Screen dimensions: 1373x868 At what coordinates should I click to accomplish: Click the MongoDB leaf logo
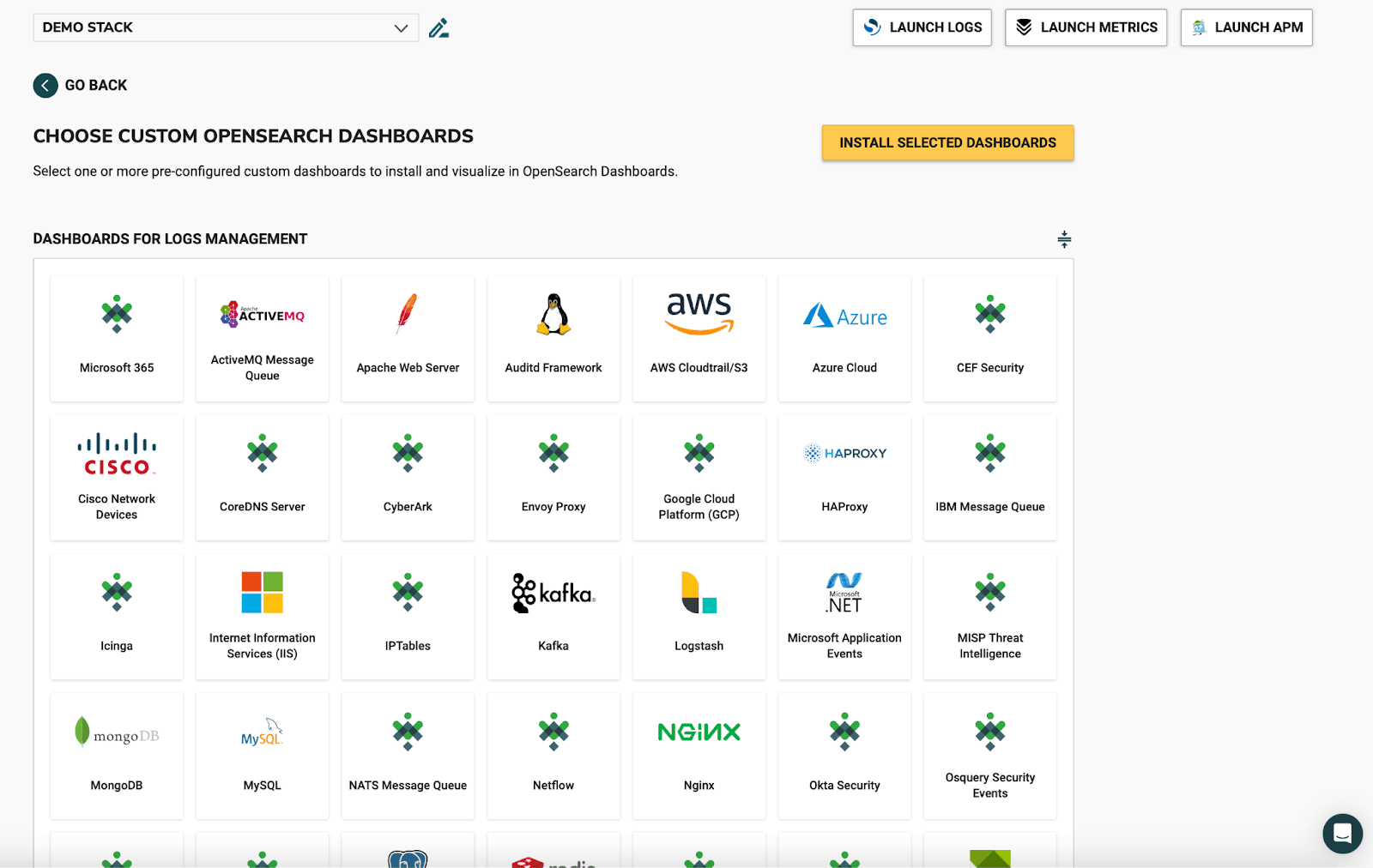[116, 732]
